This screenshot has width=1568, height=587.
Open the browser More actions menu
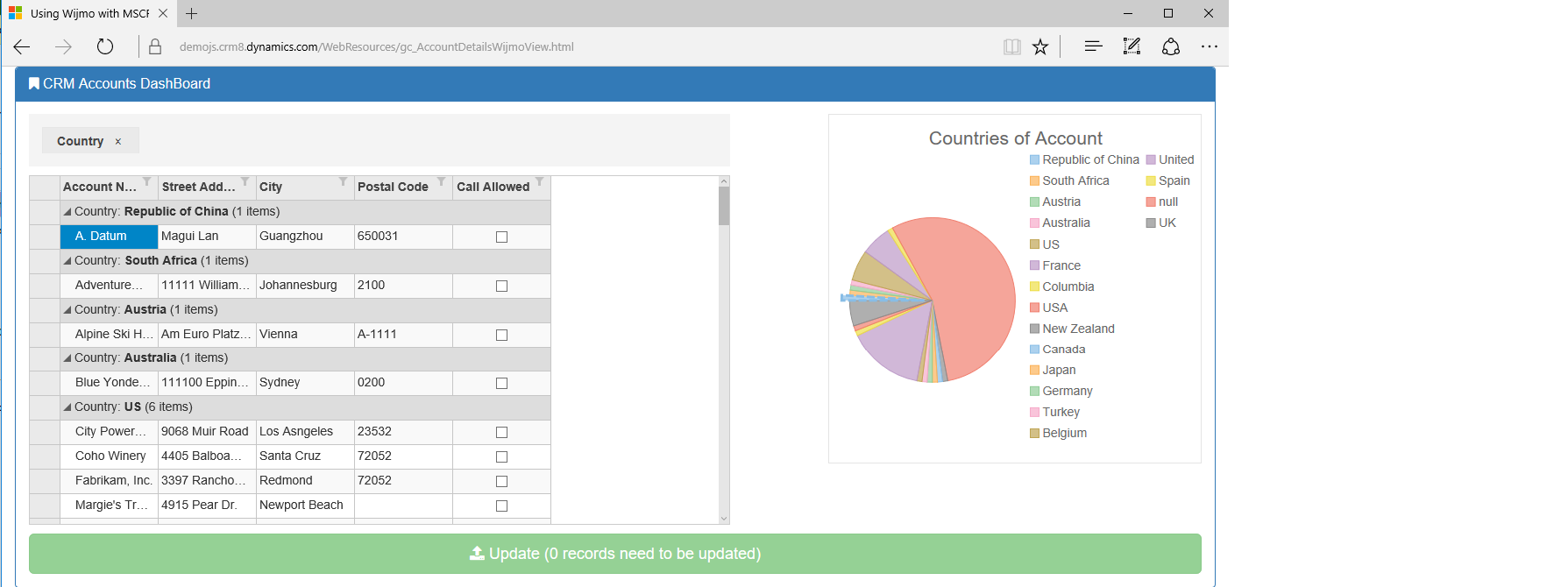1210,47
